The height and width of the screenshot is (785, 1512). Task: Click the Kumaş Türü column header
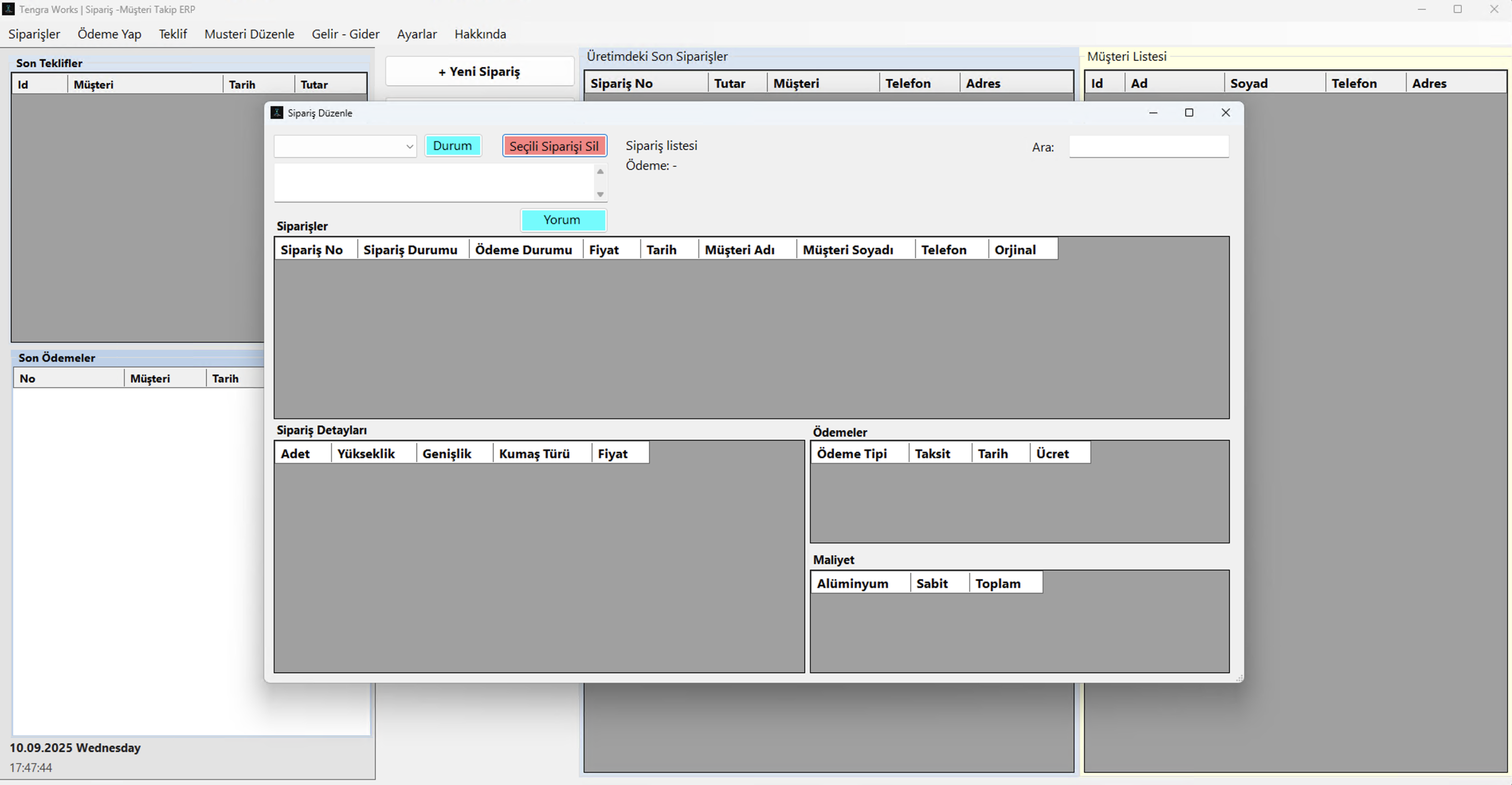click(534, 454)
